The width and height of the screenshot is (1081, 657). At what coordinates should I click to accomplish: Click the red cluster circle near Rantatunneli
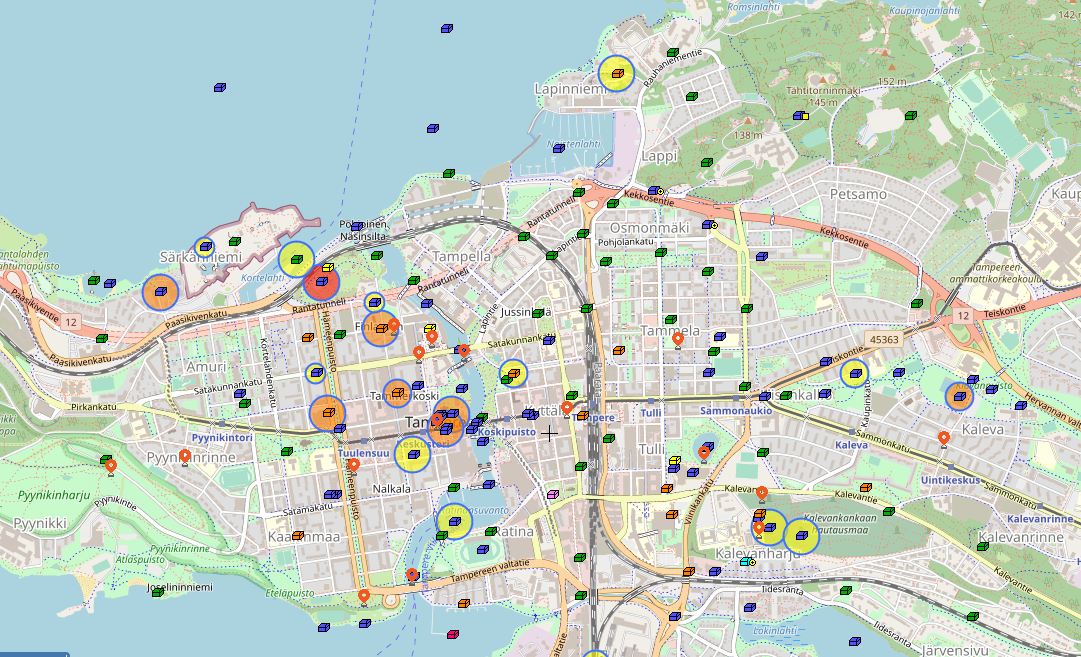coord(321,281)
